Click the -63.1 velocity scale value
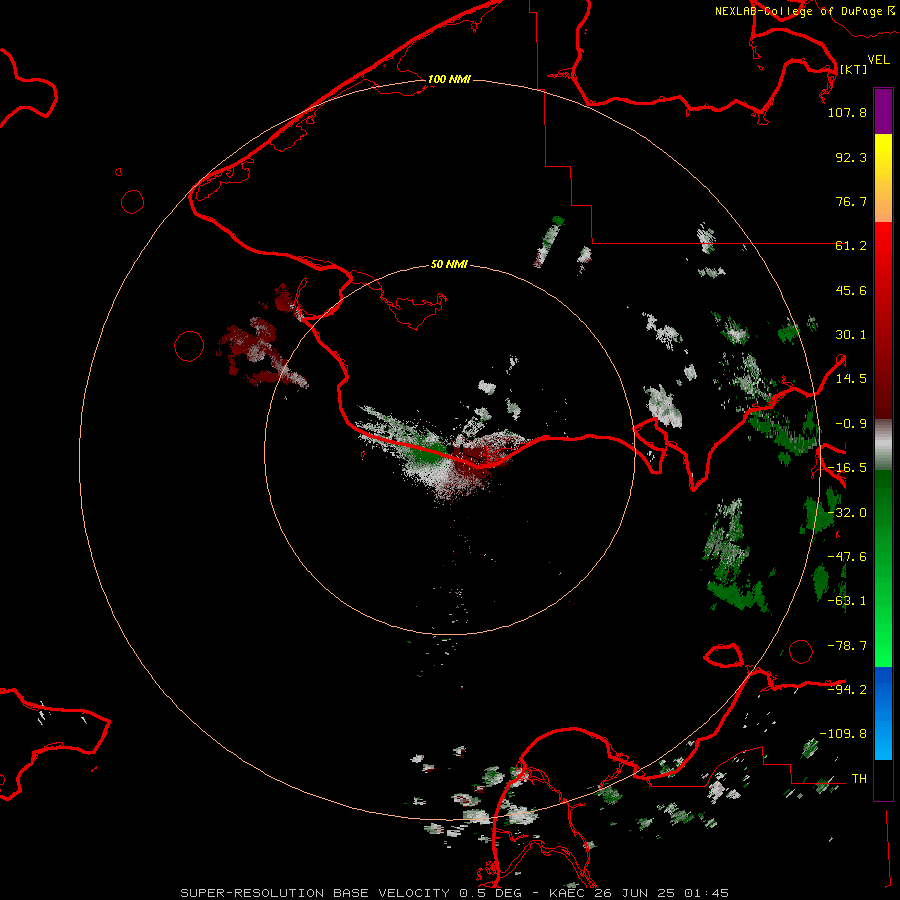 point(847,601)
